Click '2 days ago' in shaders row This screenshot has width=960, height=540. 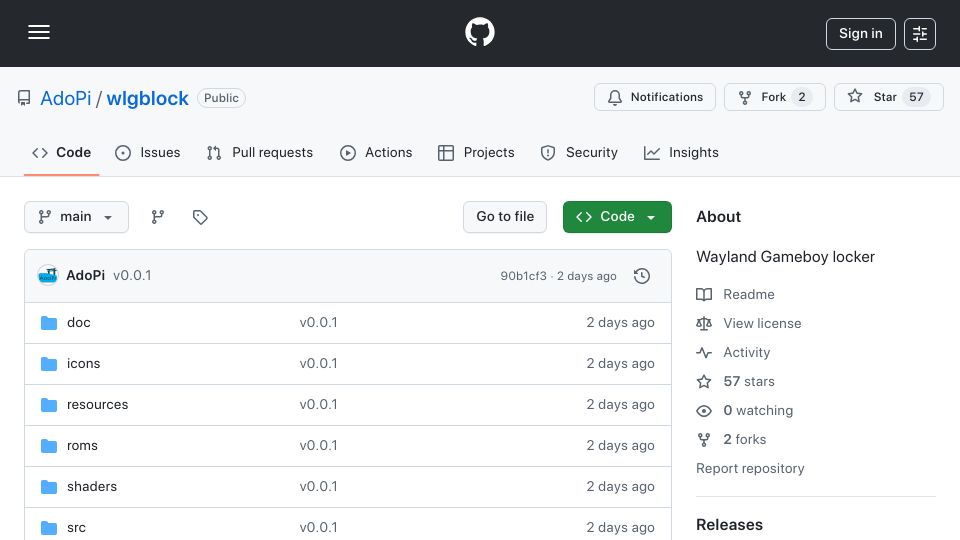pos(620,487)
